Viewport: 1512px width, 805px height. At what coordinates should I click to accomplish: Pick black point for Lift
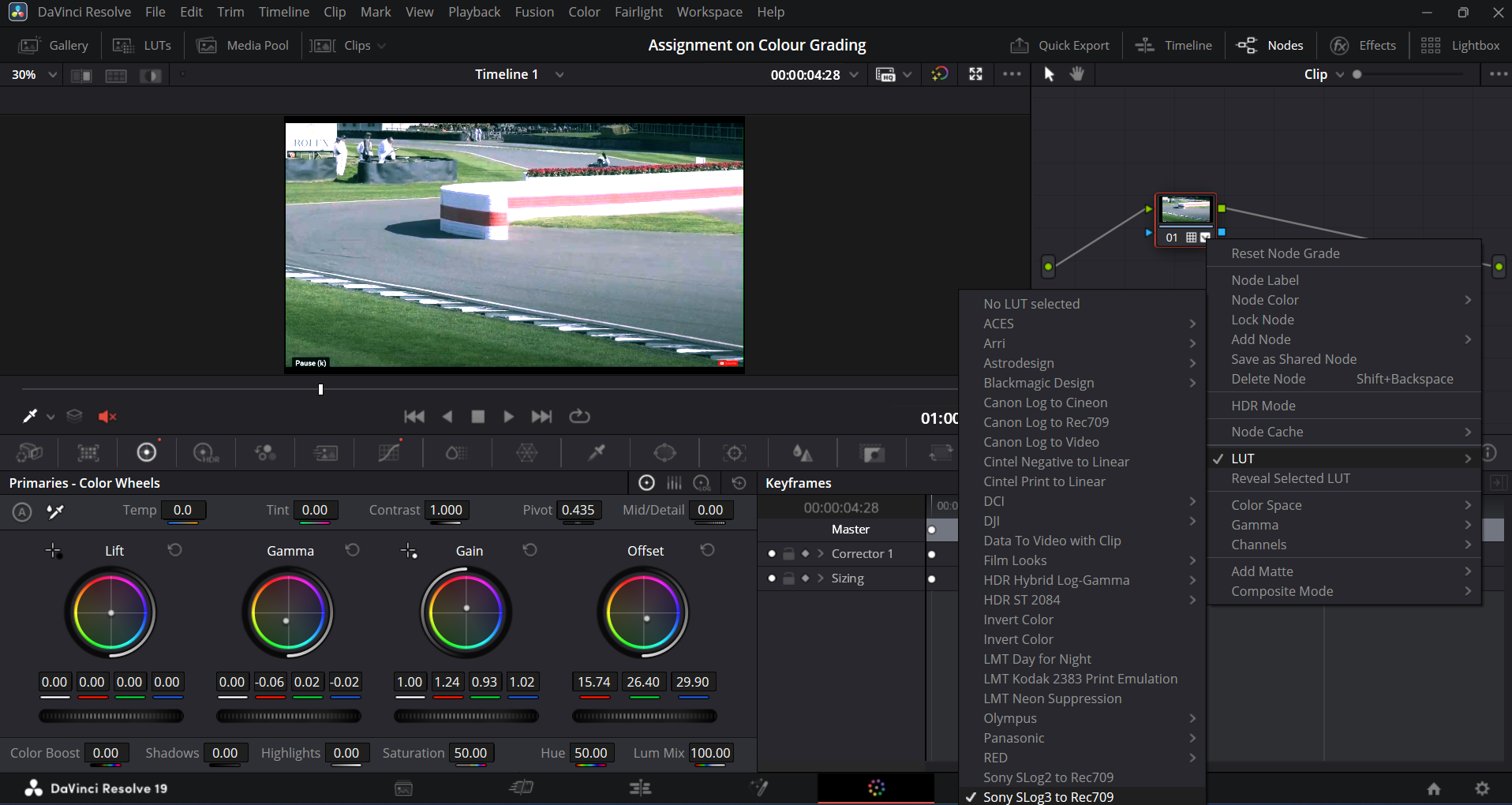53,551
